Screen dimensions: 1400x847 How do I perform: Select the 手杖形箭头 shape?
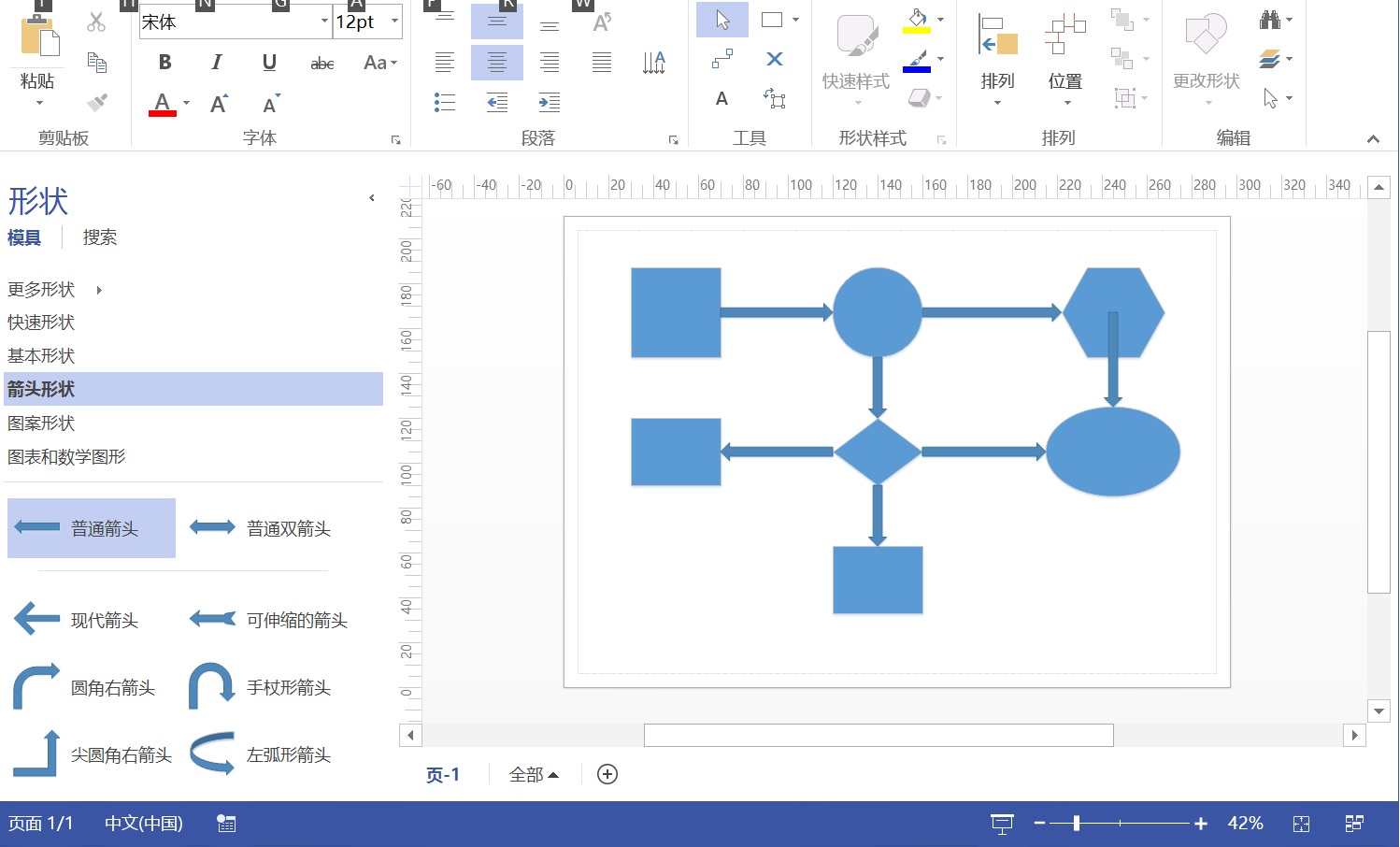[262, 687]
